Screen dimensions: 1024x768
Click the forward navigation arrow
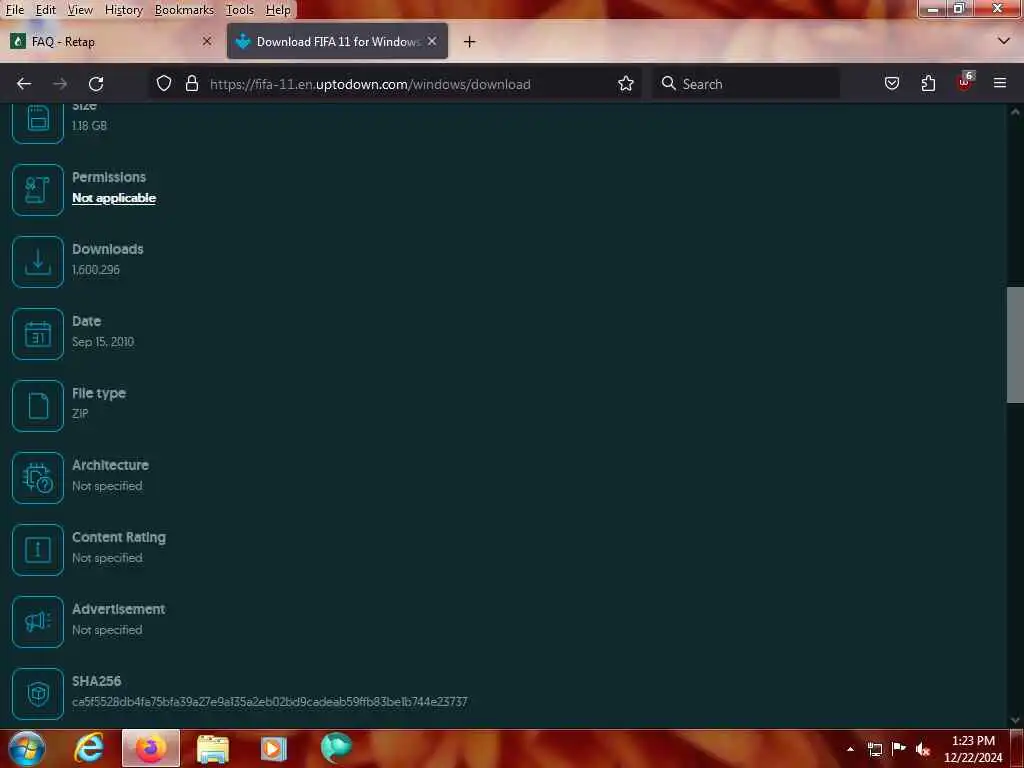click(x=60, y=84)
